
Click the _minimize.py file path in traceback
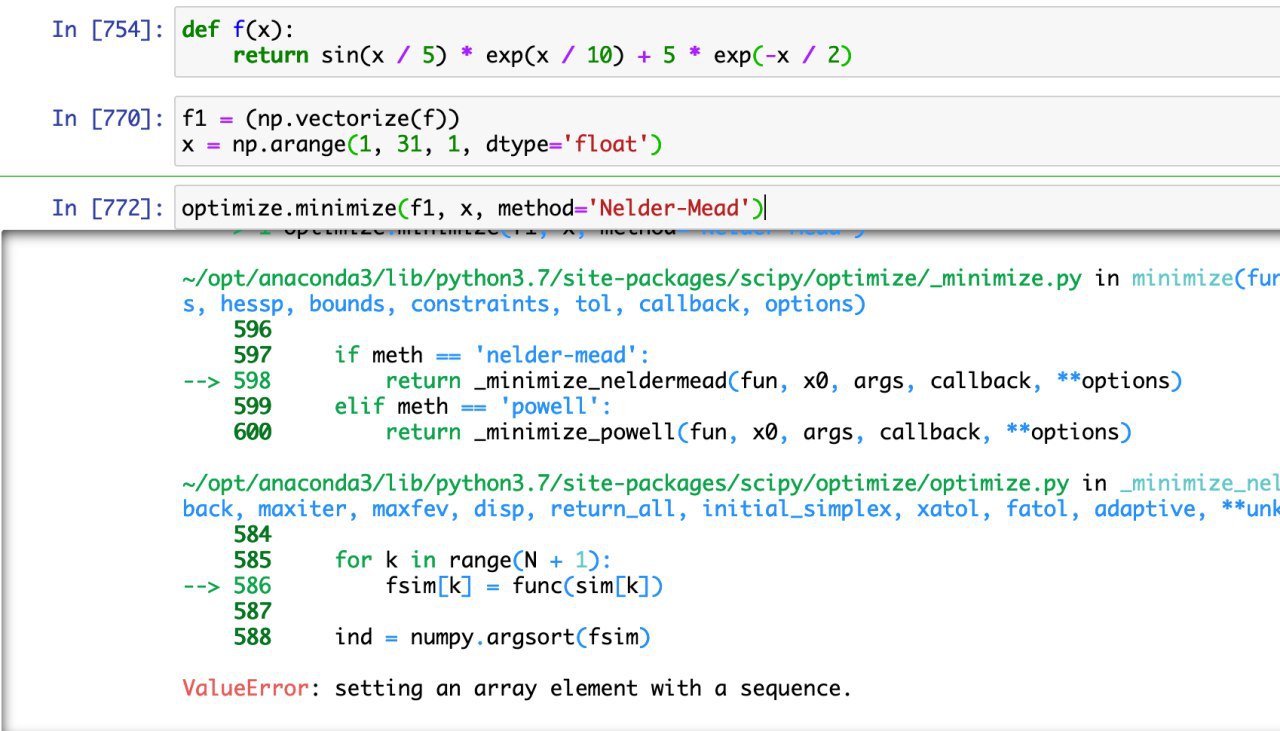tap(631, 278)
